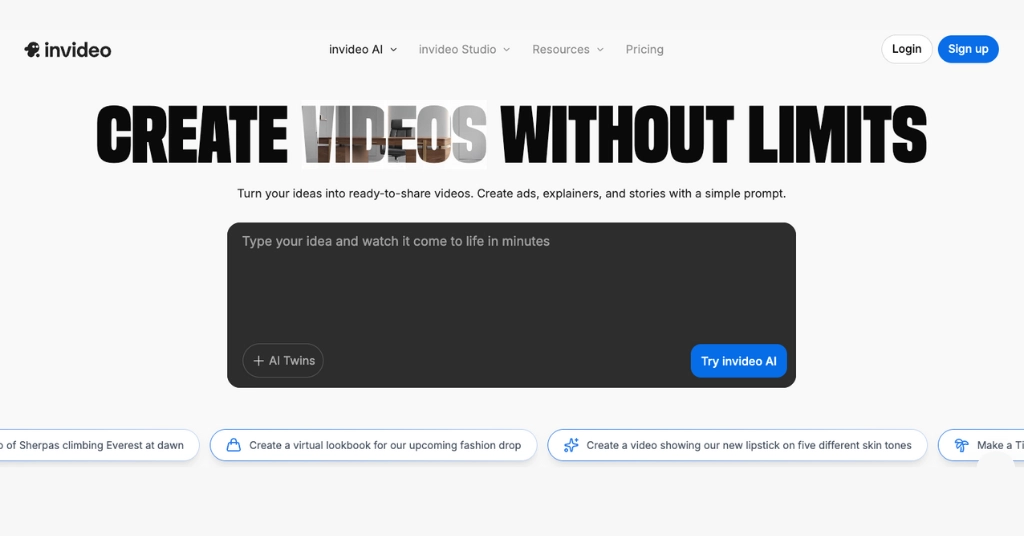
Task: Click the invideo wordmark text
Action: (x=78, y=50)
